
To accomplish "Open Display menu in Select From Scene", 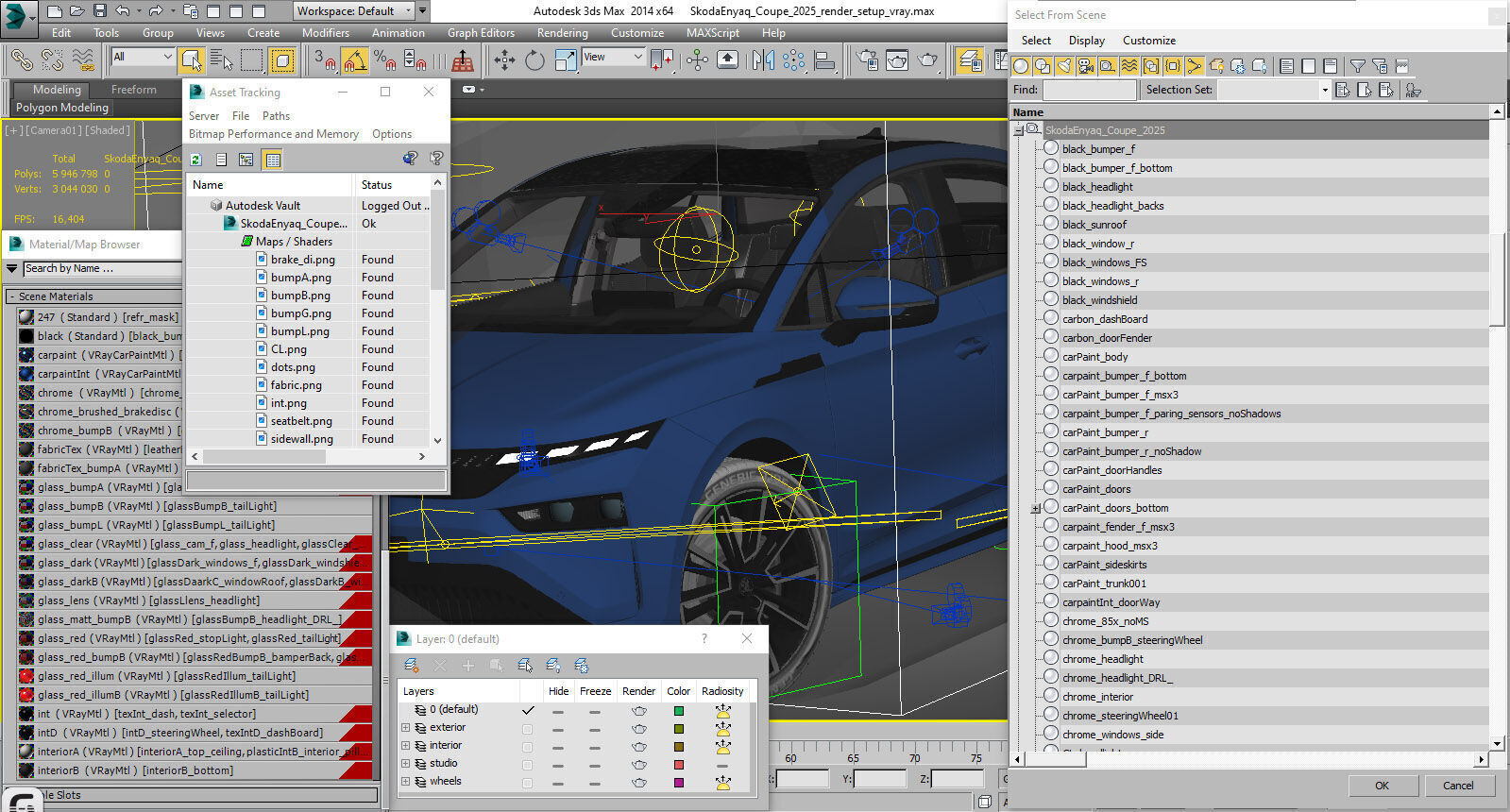I will pyautogui.click(x=1086, y=41).
